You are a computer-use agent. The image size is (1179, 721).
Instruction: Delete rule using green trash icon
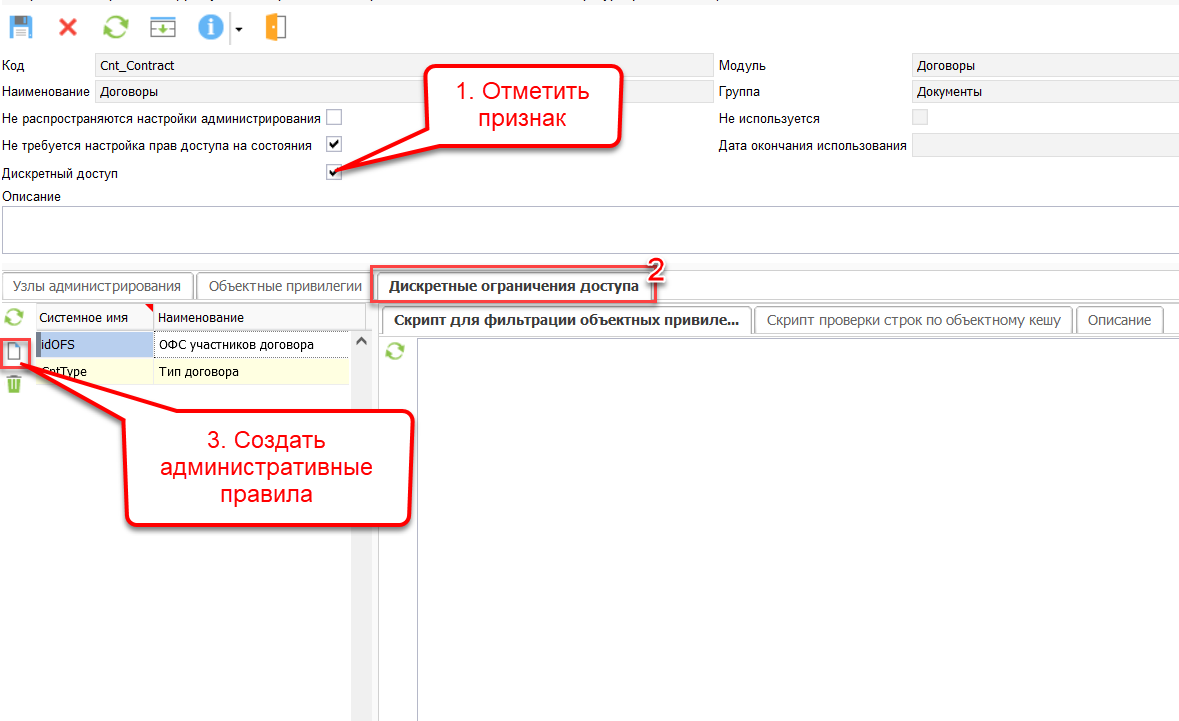(14, 384)
